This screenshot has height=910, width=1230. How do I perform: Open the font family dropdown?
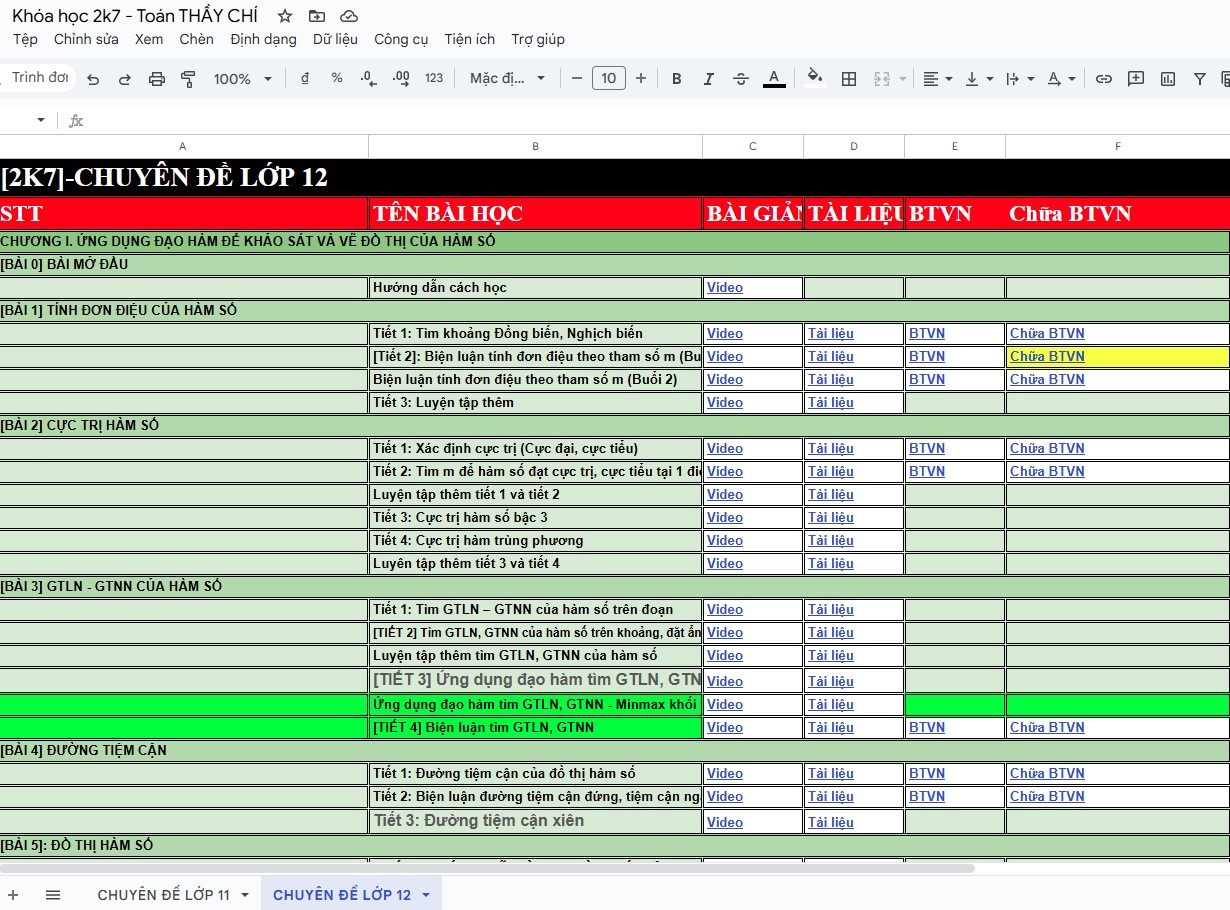point(507,79)
